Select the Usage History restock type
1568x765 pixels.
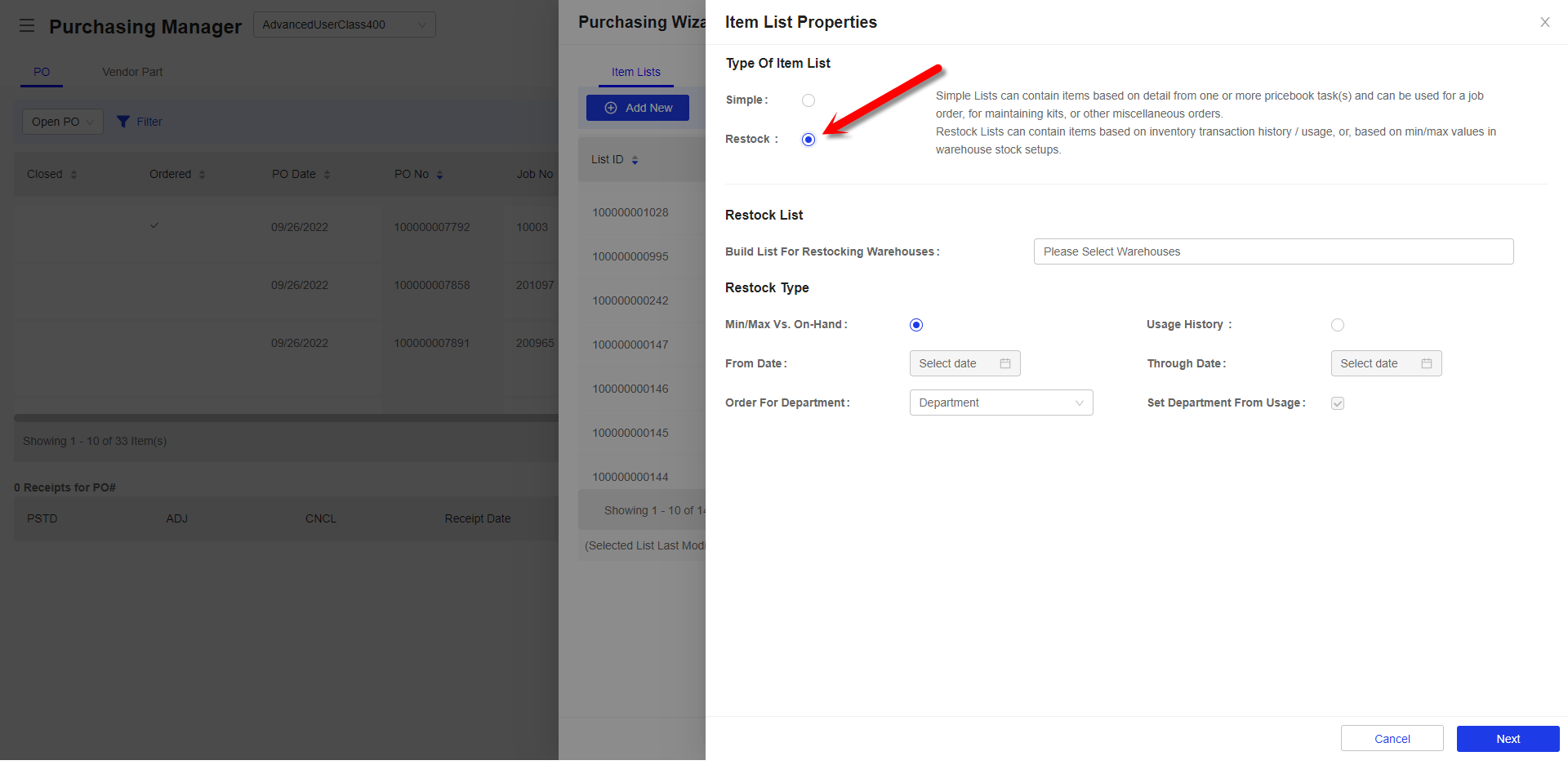(1337, 324)
